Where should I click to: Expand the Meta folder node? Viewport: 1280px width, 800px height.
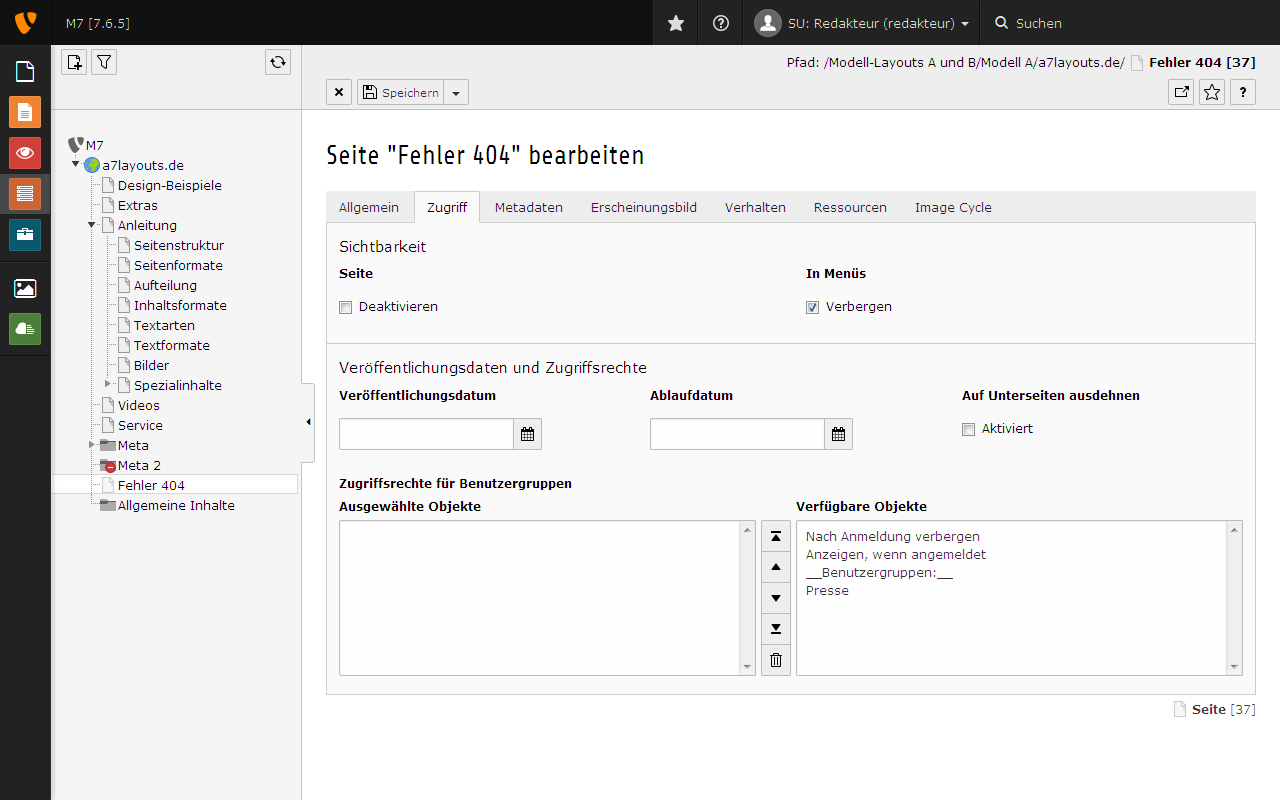click(x=91, y=444)
